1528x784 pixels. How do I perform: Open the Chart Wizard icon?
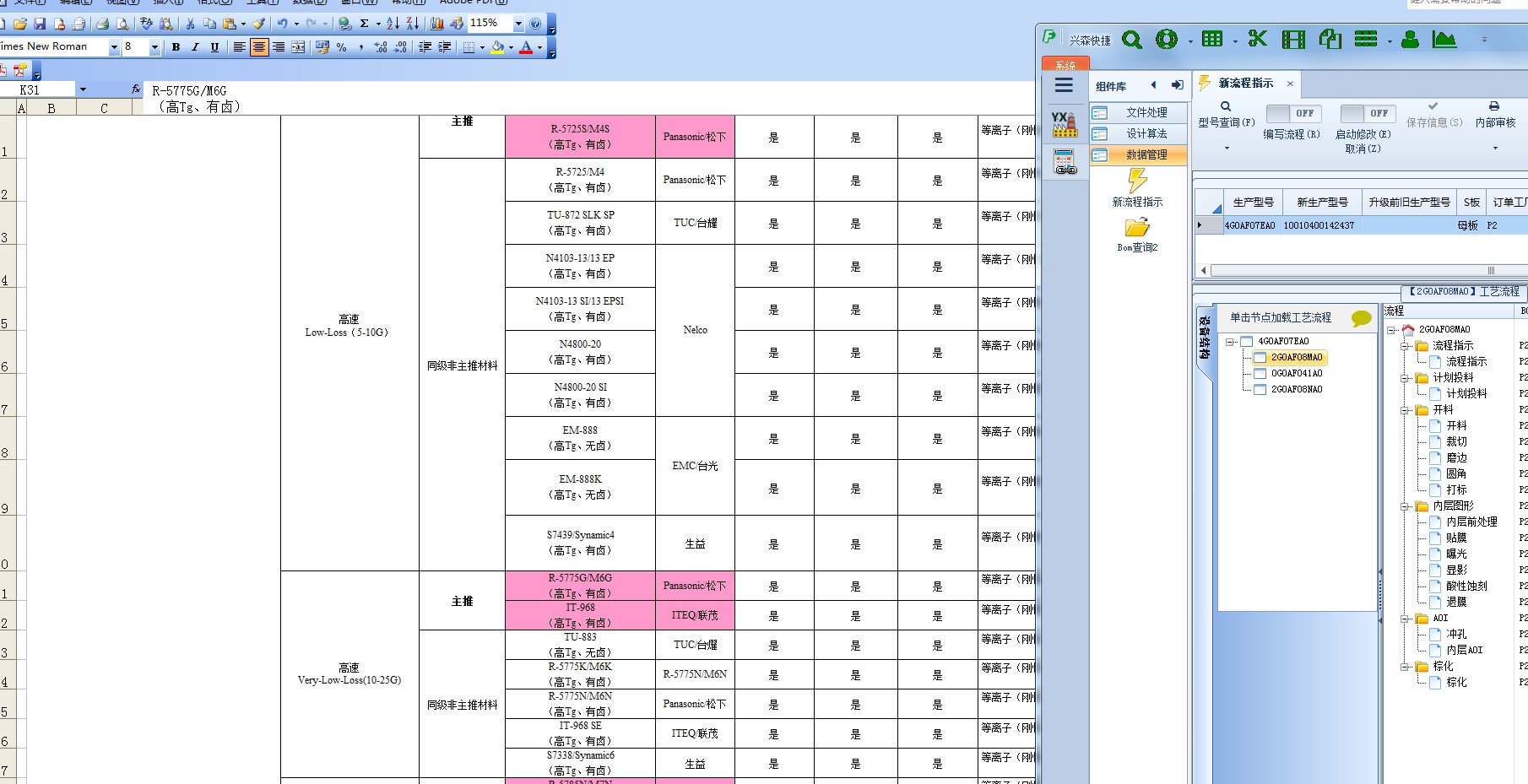[437, 24]
